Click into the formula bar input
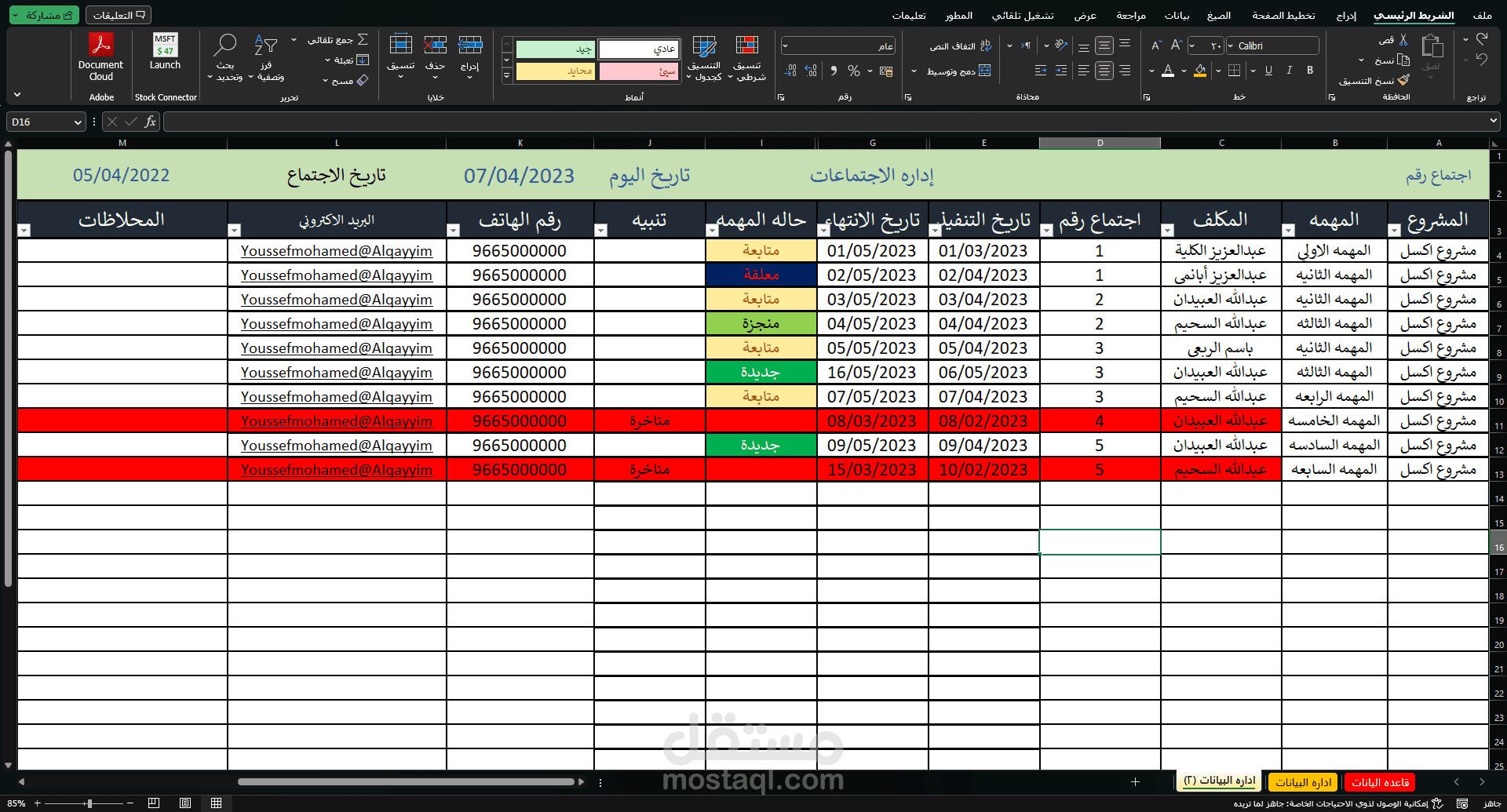 pyautogui.click(x=824, y=122)
